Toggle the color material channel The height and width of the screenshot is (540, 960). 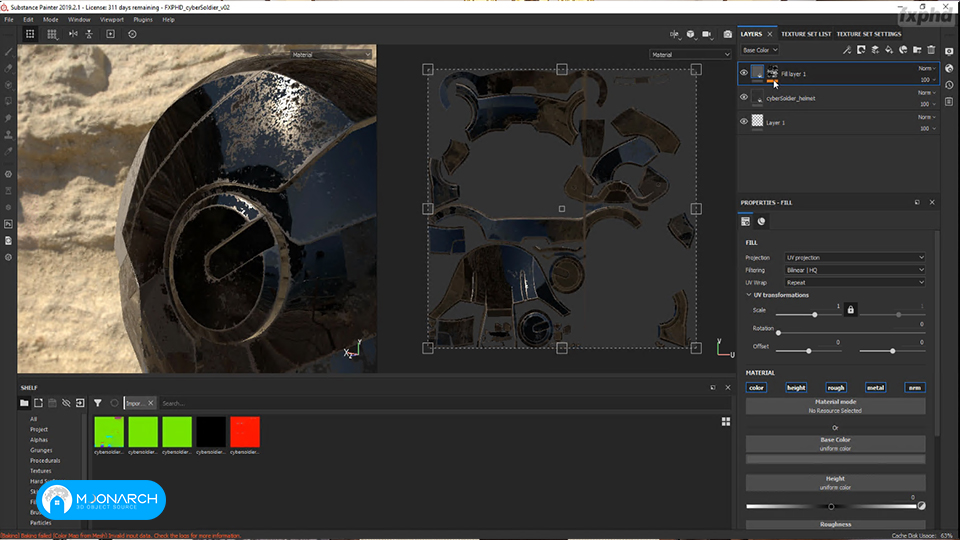pos(757,388)
